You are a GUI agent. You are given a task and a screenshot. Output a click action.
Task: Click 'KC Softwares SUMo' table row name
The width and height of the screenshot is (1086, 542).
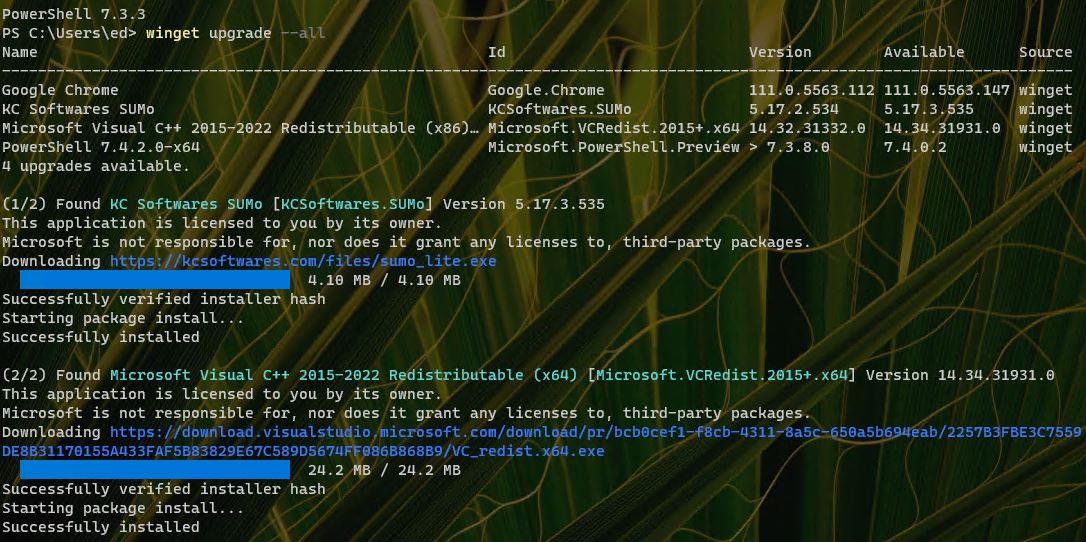pos(78,109)
